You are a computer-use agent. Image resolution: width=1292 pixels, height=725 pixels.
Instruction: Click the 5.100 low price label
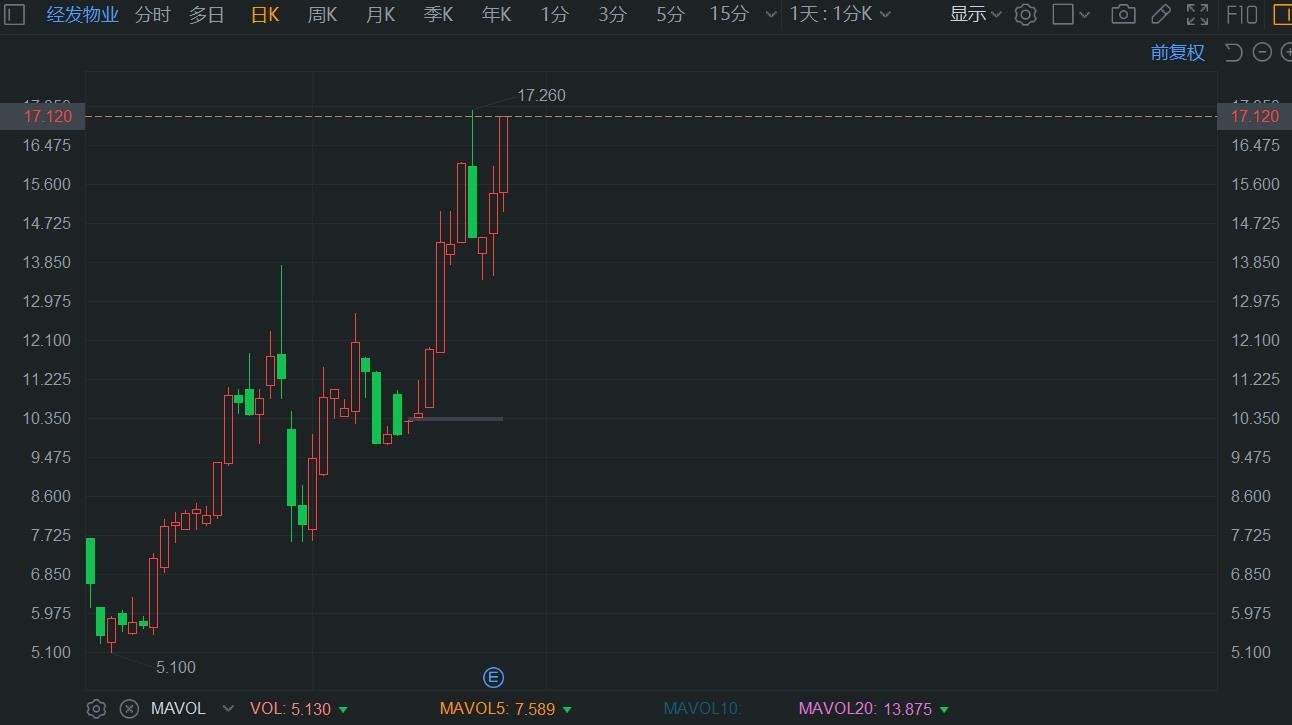point(176,667)
